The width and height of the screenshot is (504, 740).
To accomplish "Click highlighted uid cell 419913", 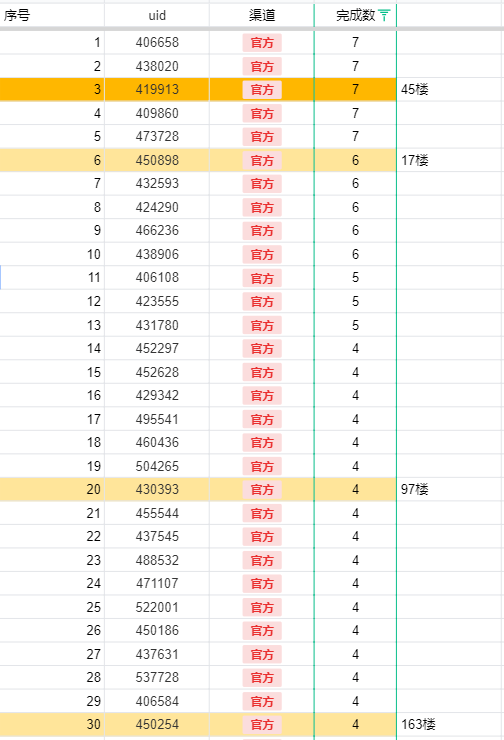I will point(157,89).
